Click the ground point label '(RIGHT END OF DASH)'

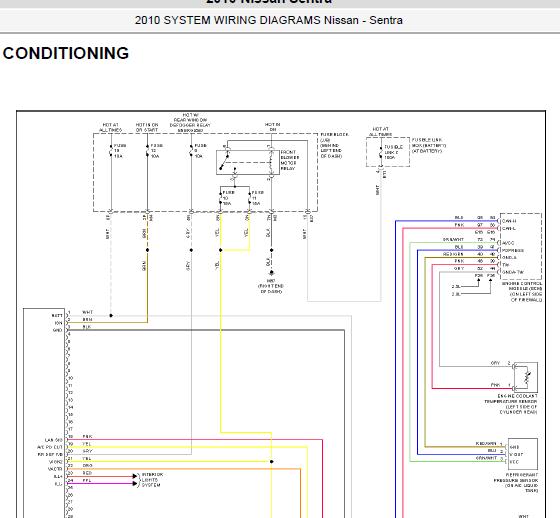(271, 289)
